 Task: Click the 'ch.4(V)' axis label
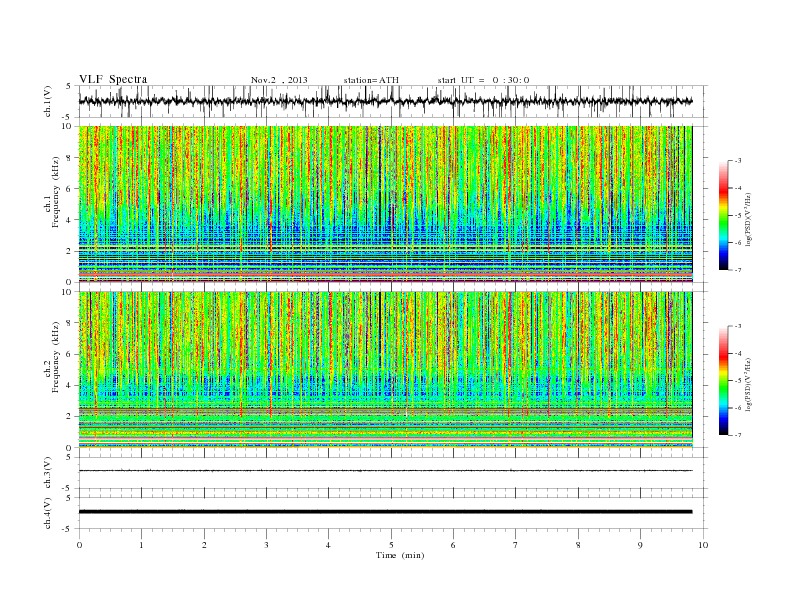48,513
